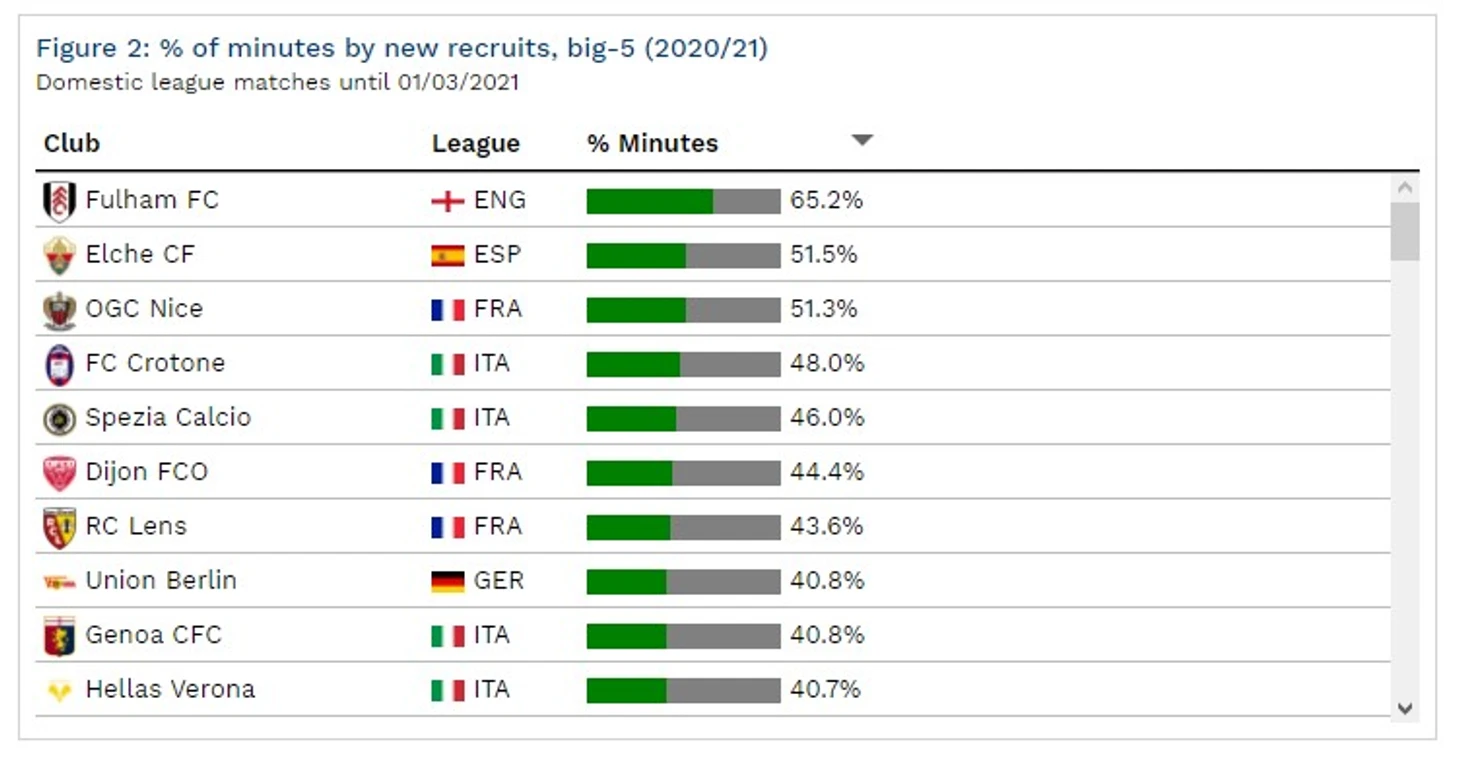Viewport: 1460px width, 769px height.
Task: Click the Genoa CFC club crest
Action: coord(59,636)
